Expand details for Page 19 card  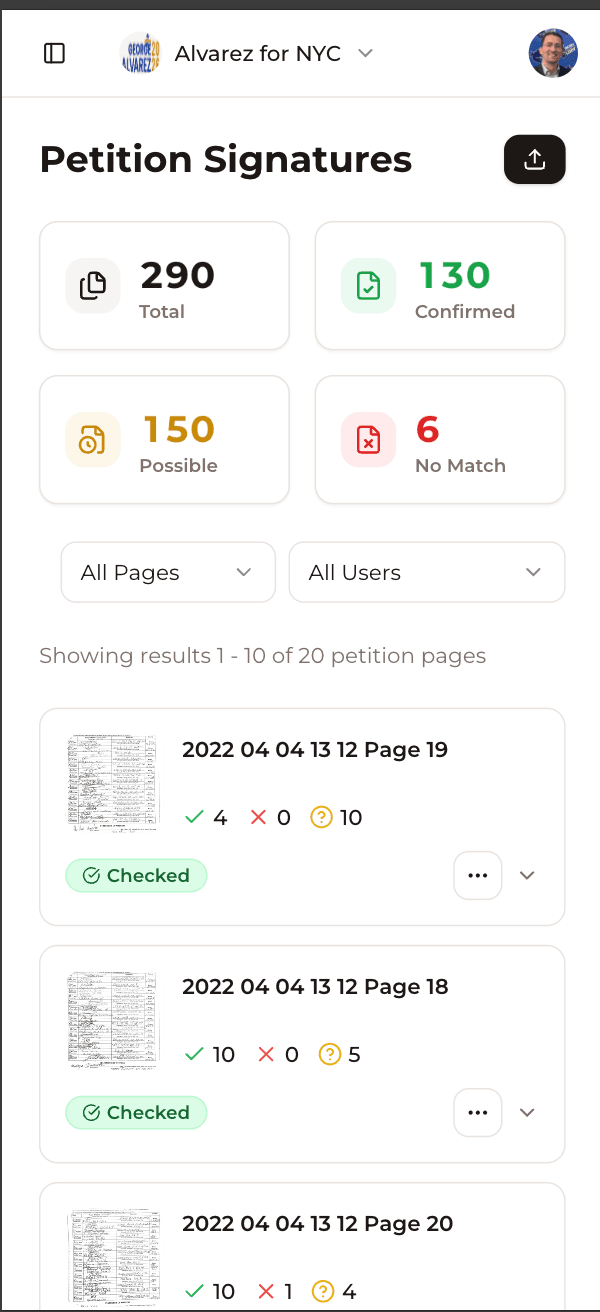(x=527, y=875)
